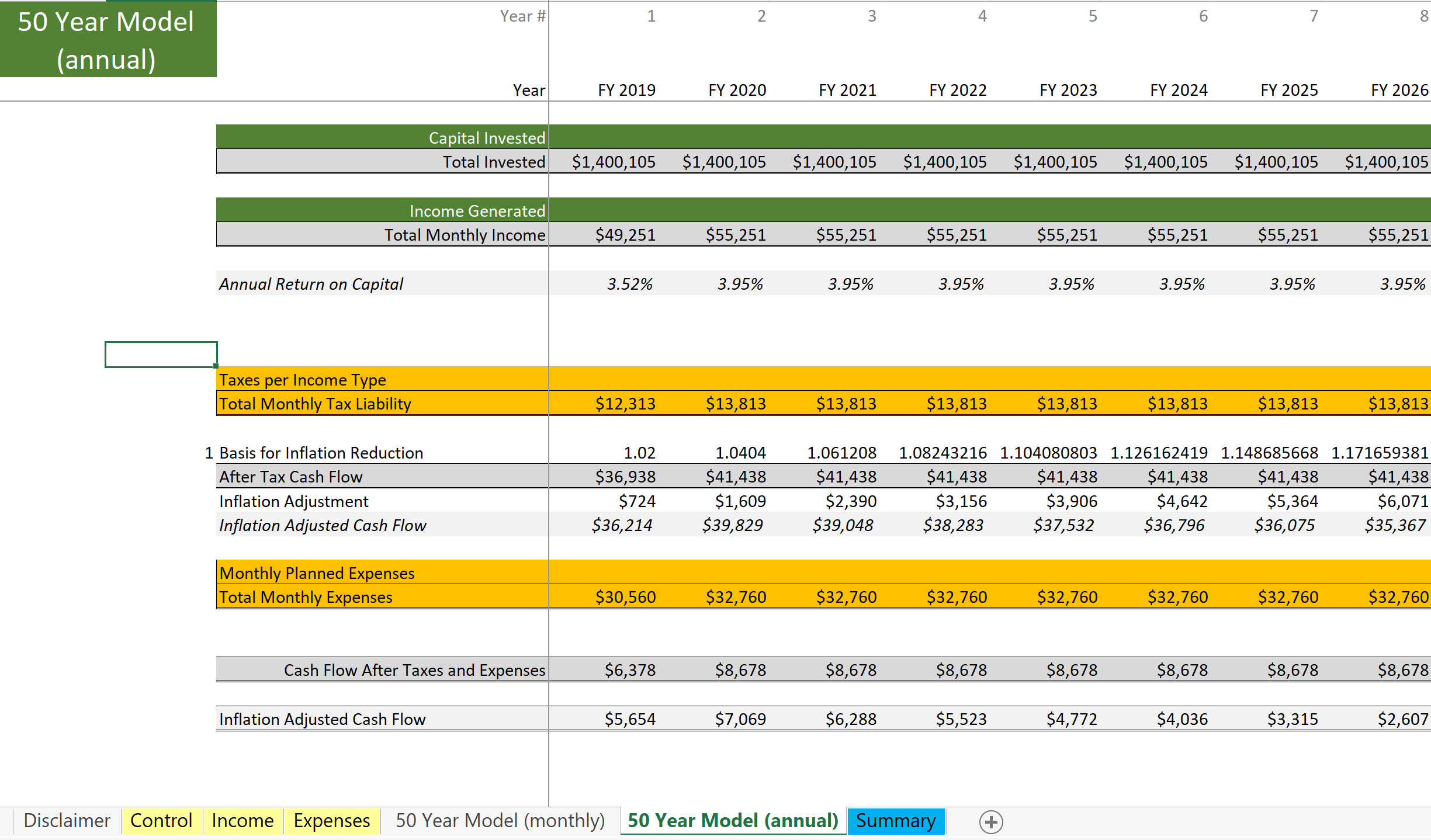1431x840 pixels.
Task: Select the $36,214 adjusted cash flow cell
Action: [x=622, y=525]
